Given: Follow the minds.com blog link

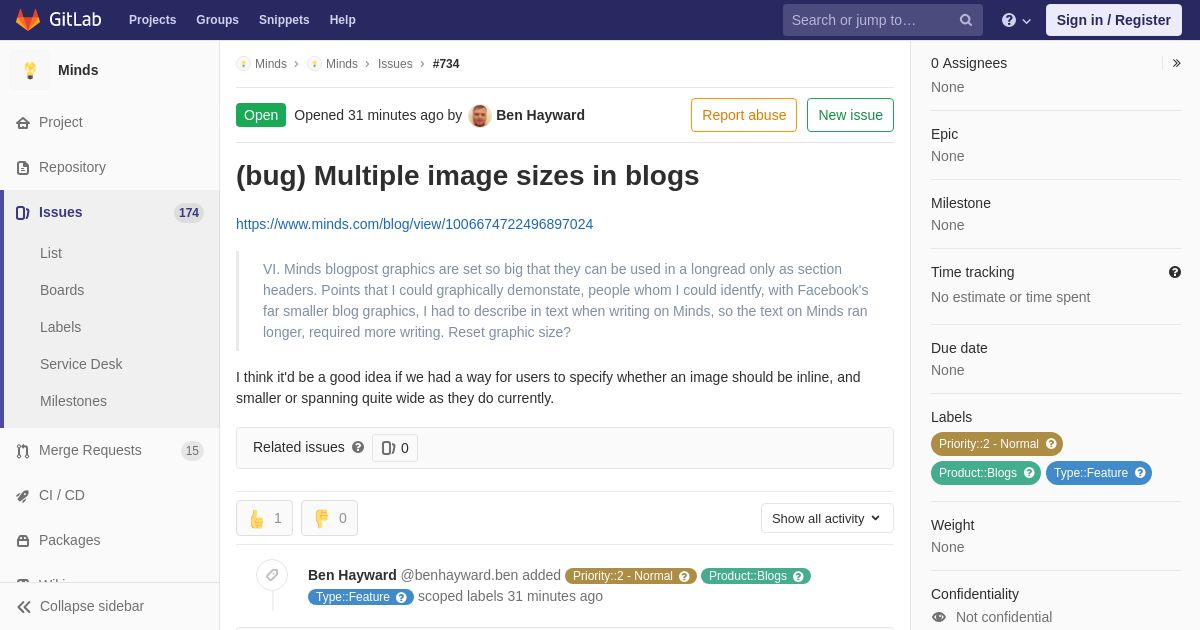Looking at the screenshot, I should [414, 224].
